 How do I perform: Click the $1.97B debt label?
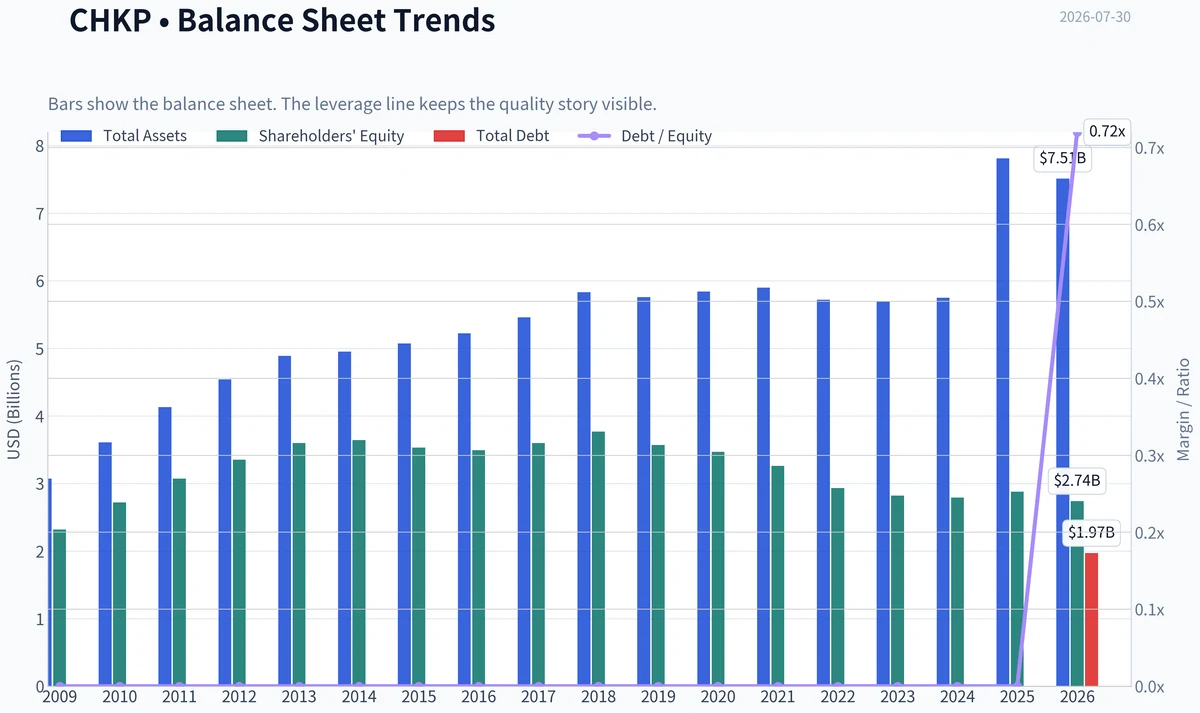click(1090, 532)
